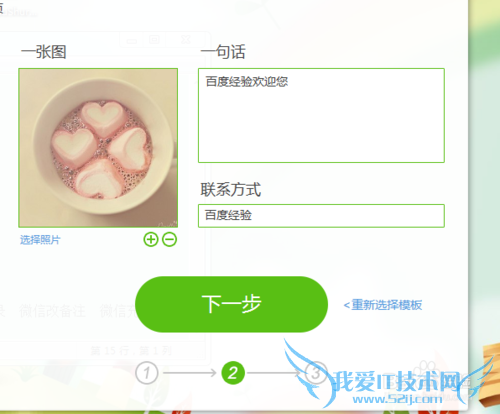Viewport: 500px width, 414px height.
Task: Jump to step 1 circle indicator
Action: pos(147,373)
